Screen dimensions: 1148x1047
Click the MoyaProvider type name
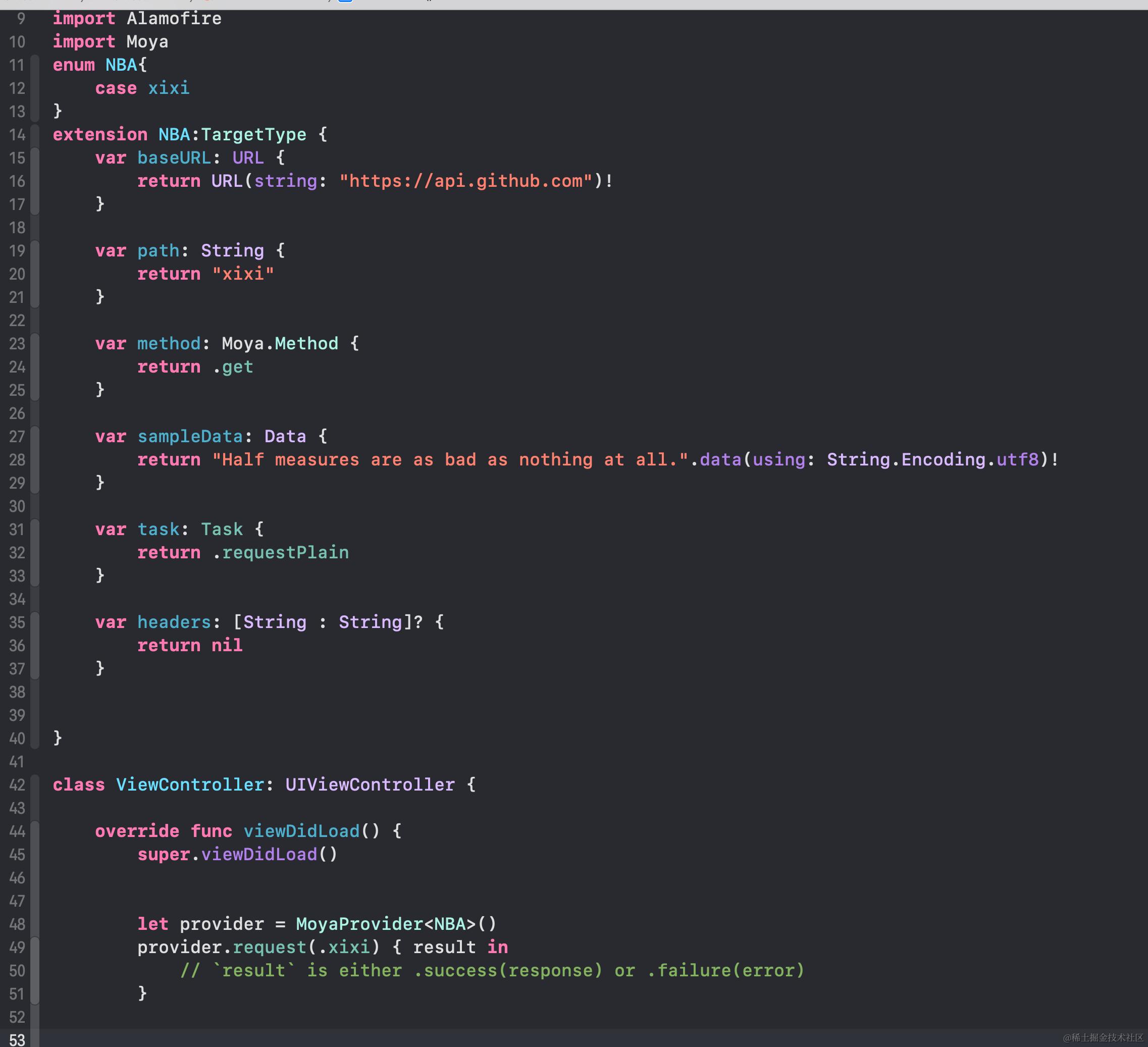click(359, 923)
